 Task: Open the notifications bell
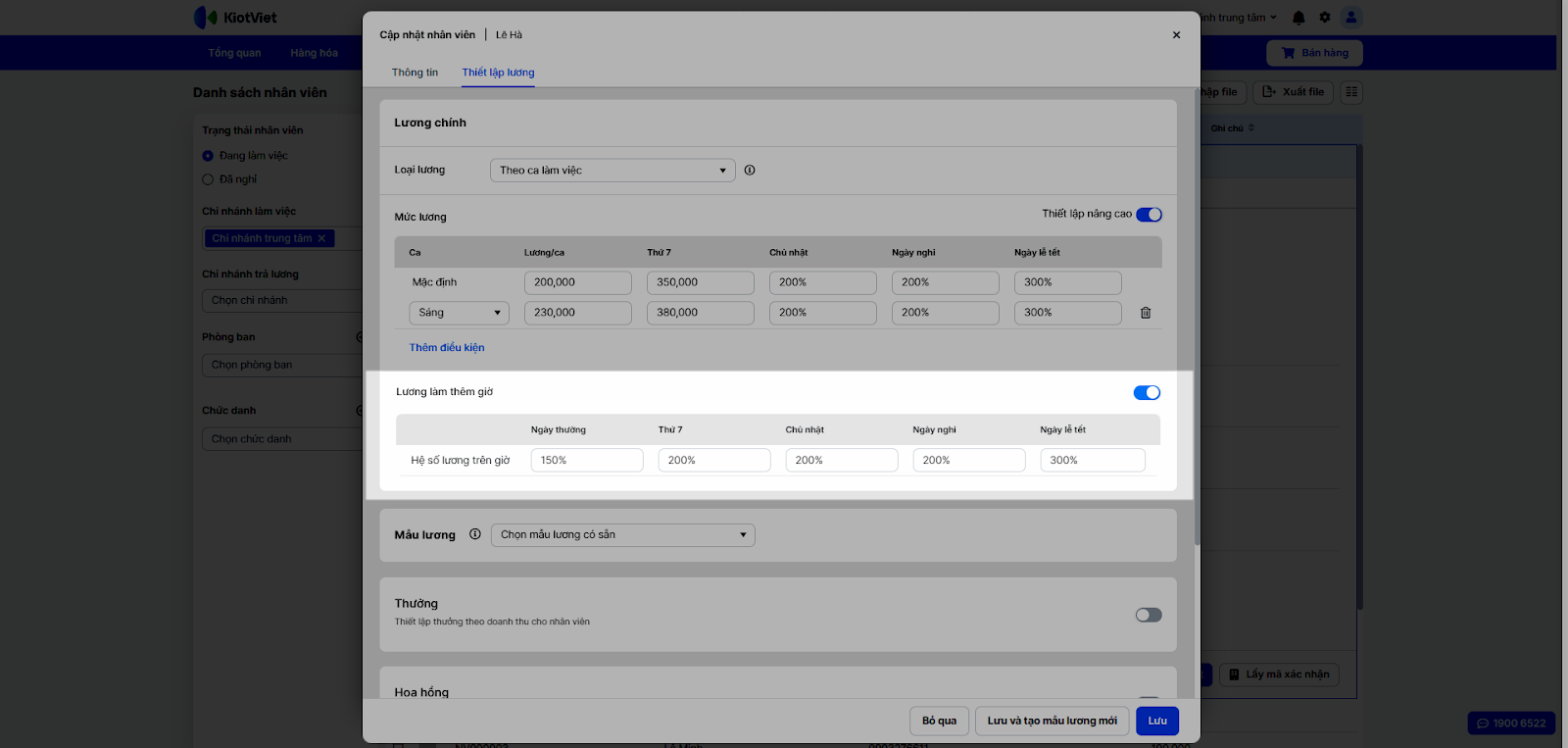coord(1298,18)
